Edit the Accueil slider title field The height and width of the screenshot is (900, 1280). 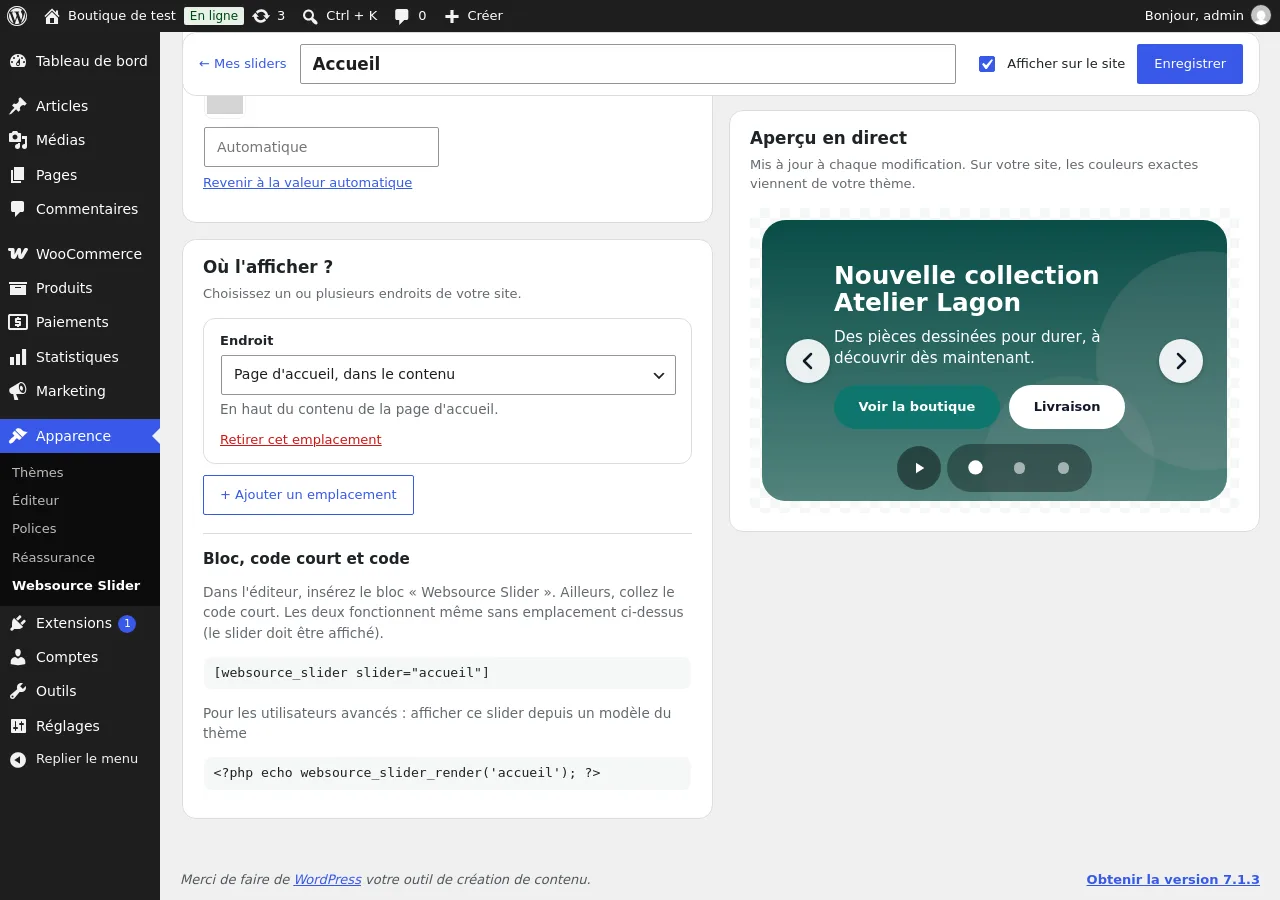point(628,64)
